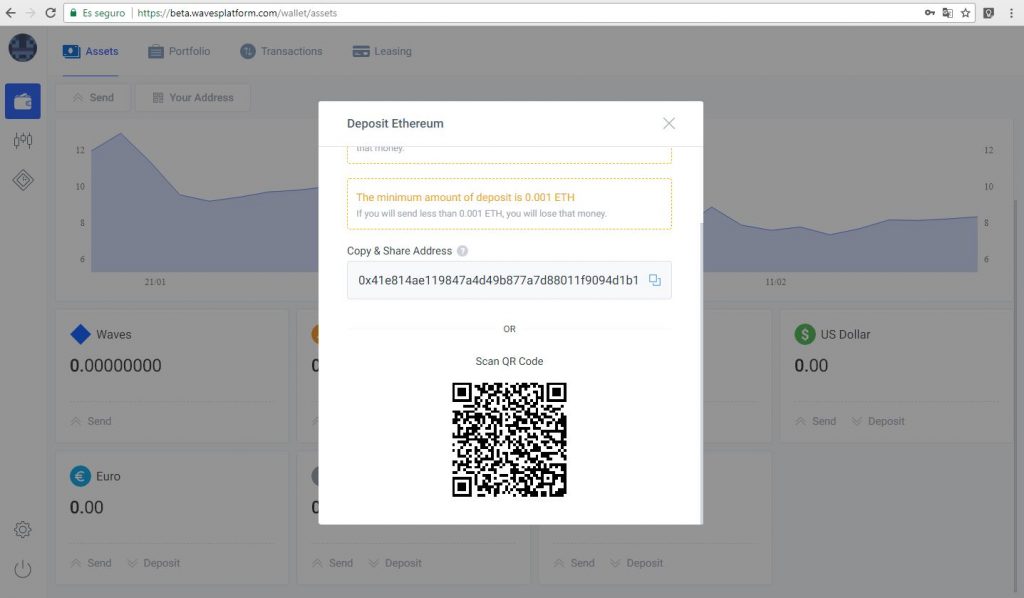Switch to the Assets tab

point(91,52)
